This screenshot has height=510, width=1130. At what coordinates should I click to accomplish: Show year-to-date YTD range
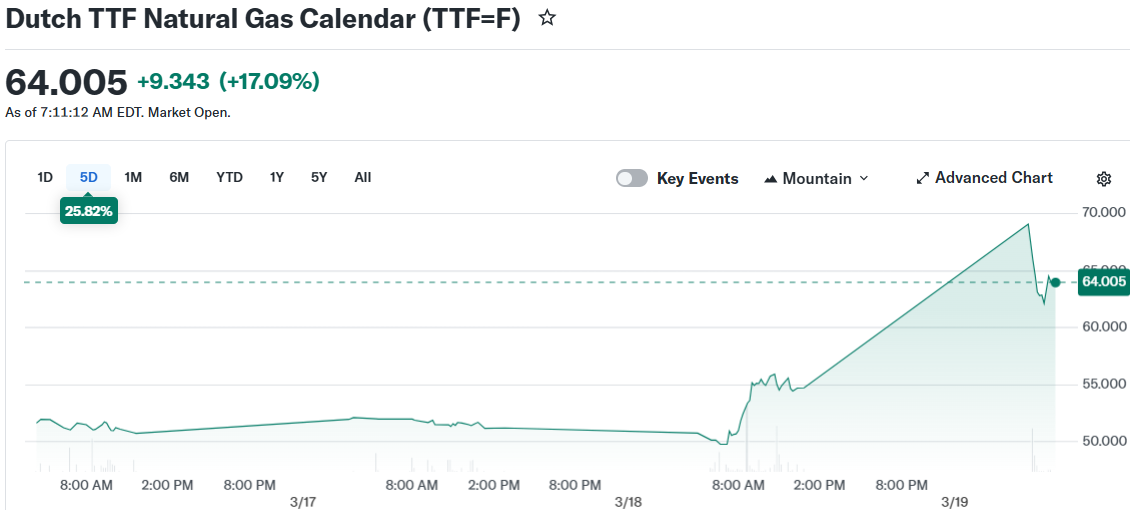tap(229, 178)
